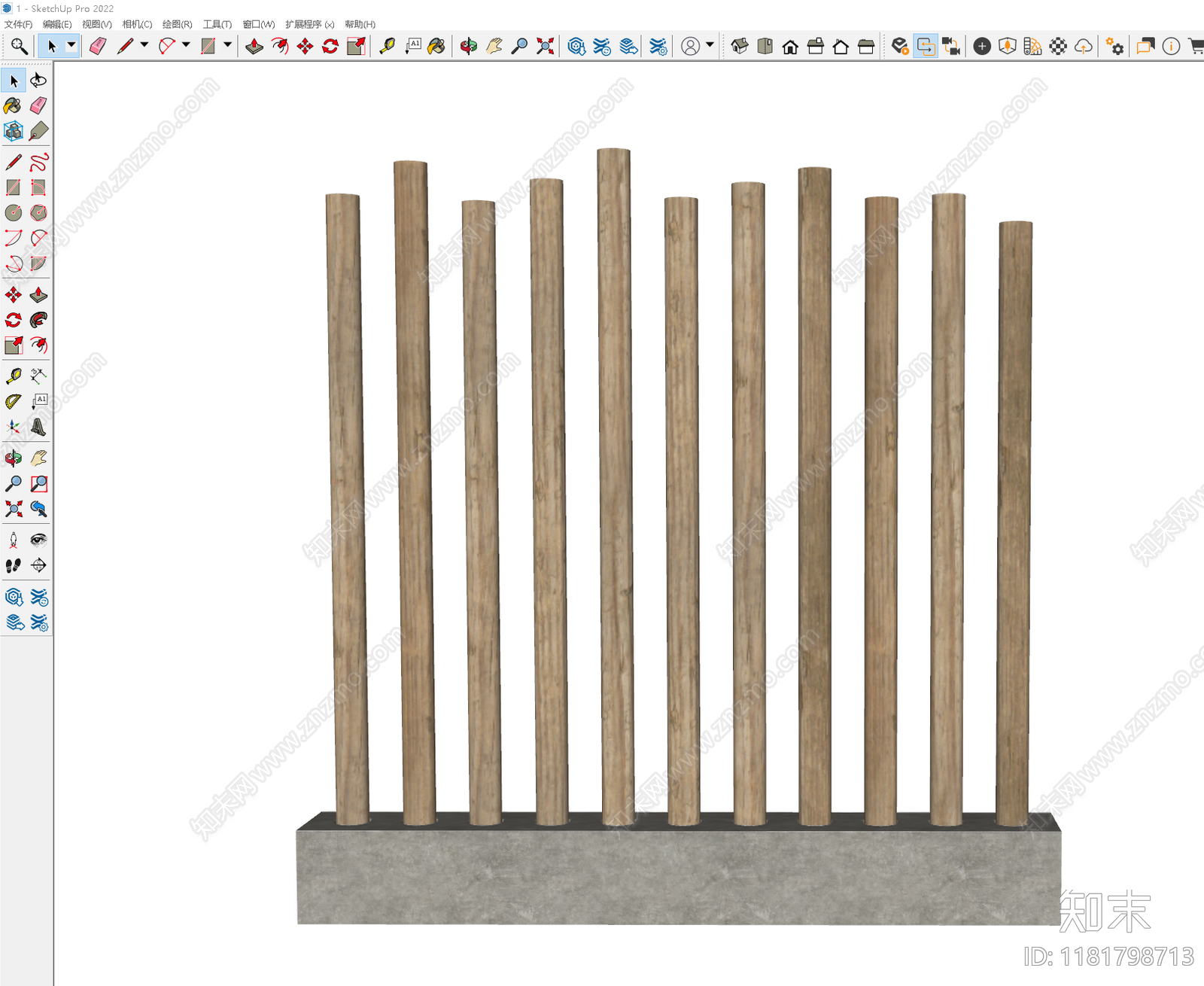
Task: Expand the user account dropdown arrow
Action: click(x=710, y=45)
